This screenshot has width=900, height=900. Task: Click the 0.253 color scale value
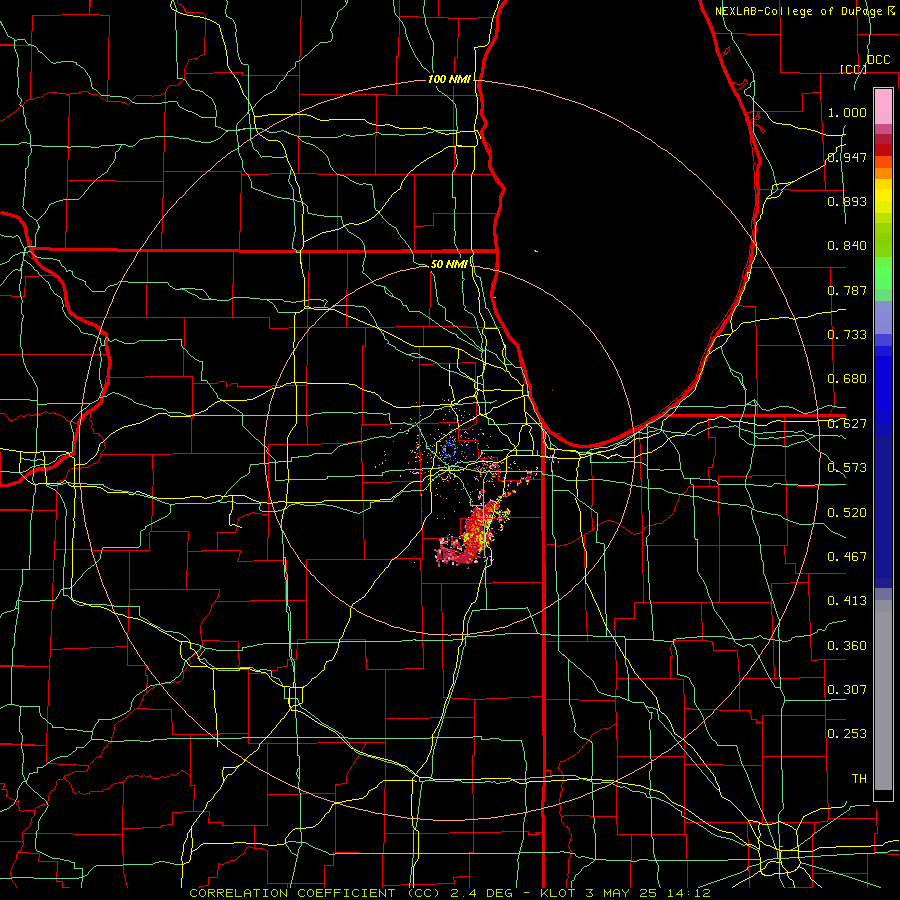tap(847, 734)
